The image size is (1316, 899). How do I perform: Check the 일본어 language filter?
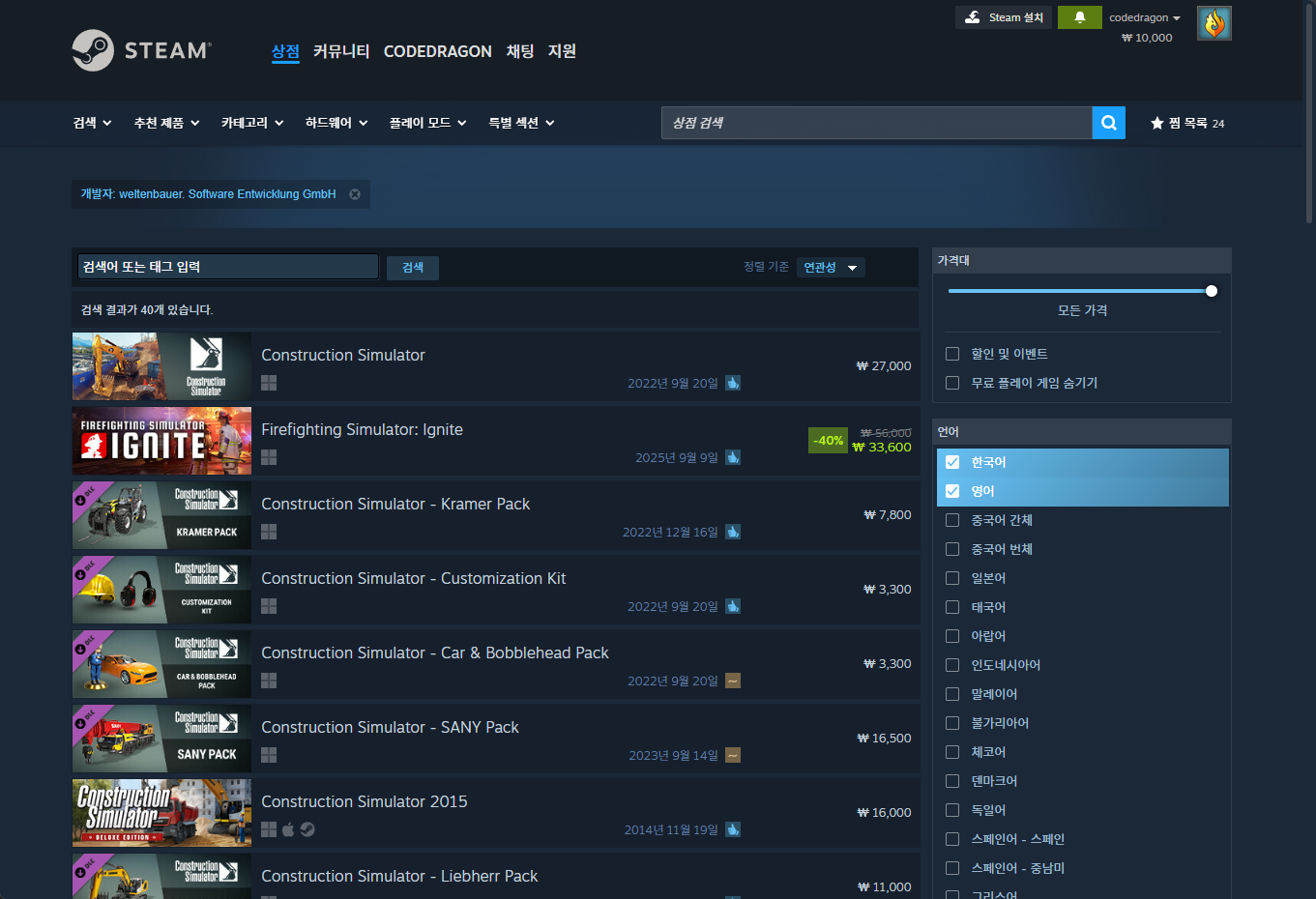pos(952,578)
